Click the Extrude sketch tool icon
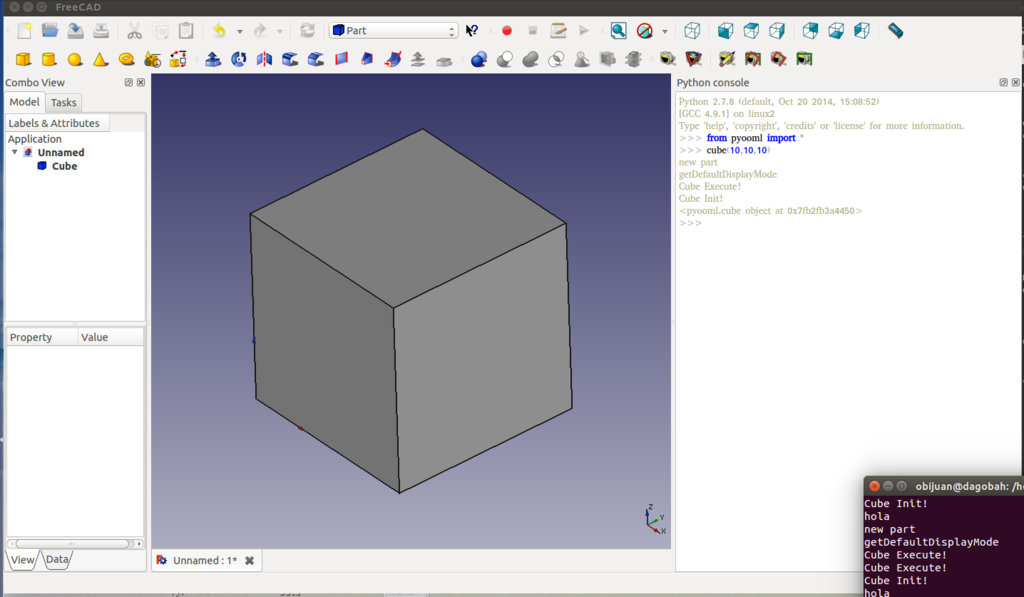This screenshot has width=1024, height=597. point(213,60)
